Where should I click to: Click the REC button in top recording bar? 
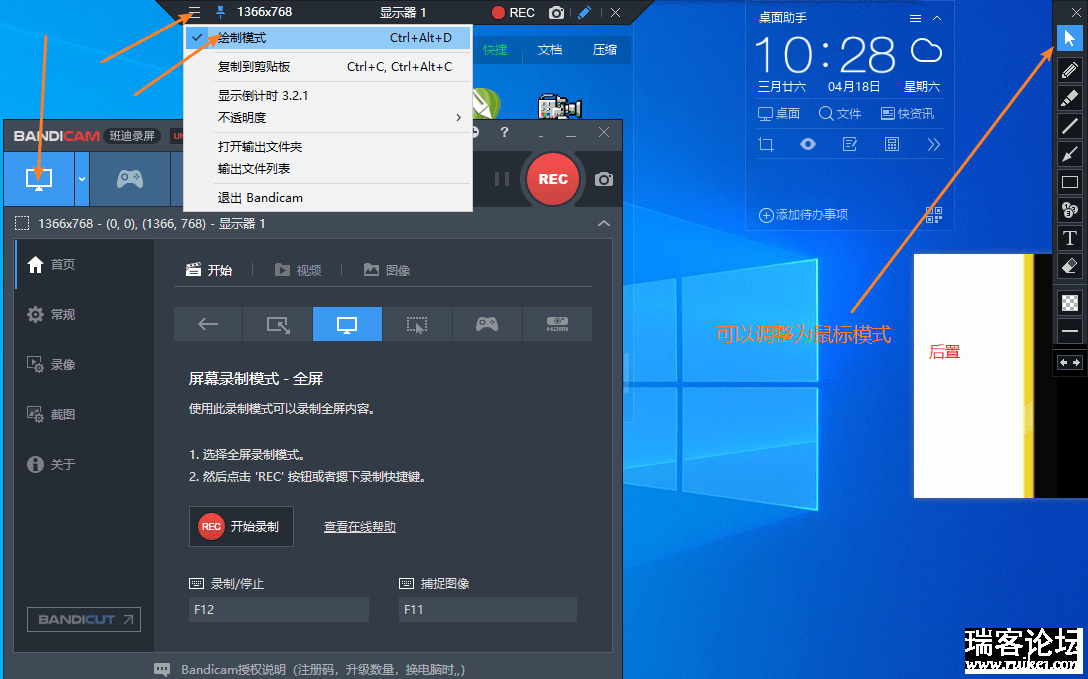tap(513, 12)
